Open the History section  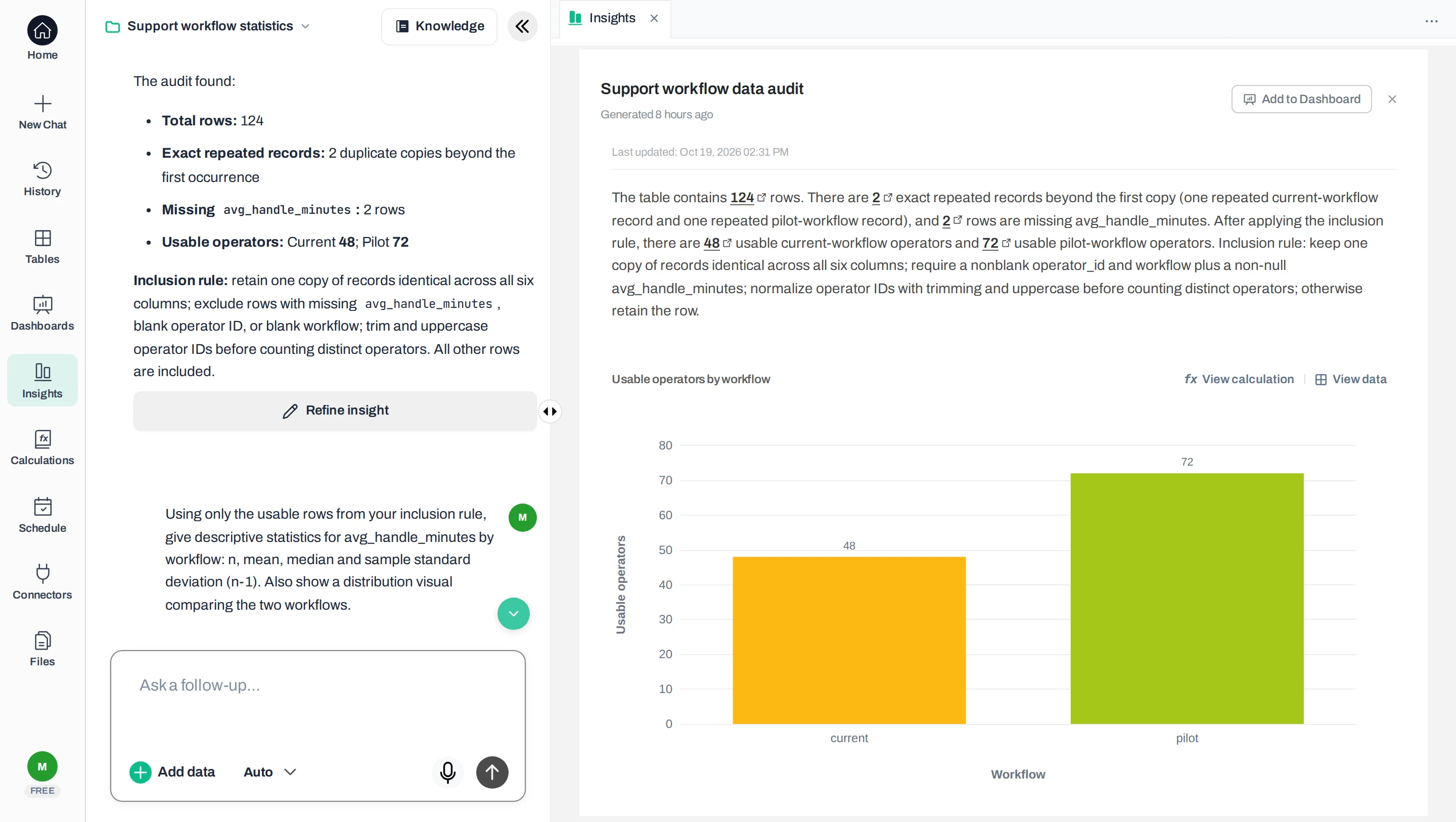click(x=42, y=179)
